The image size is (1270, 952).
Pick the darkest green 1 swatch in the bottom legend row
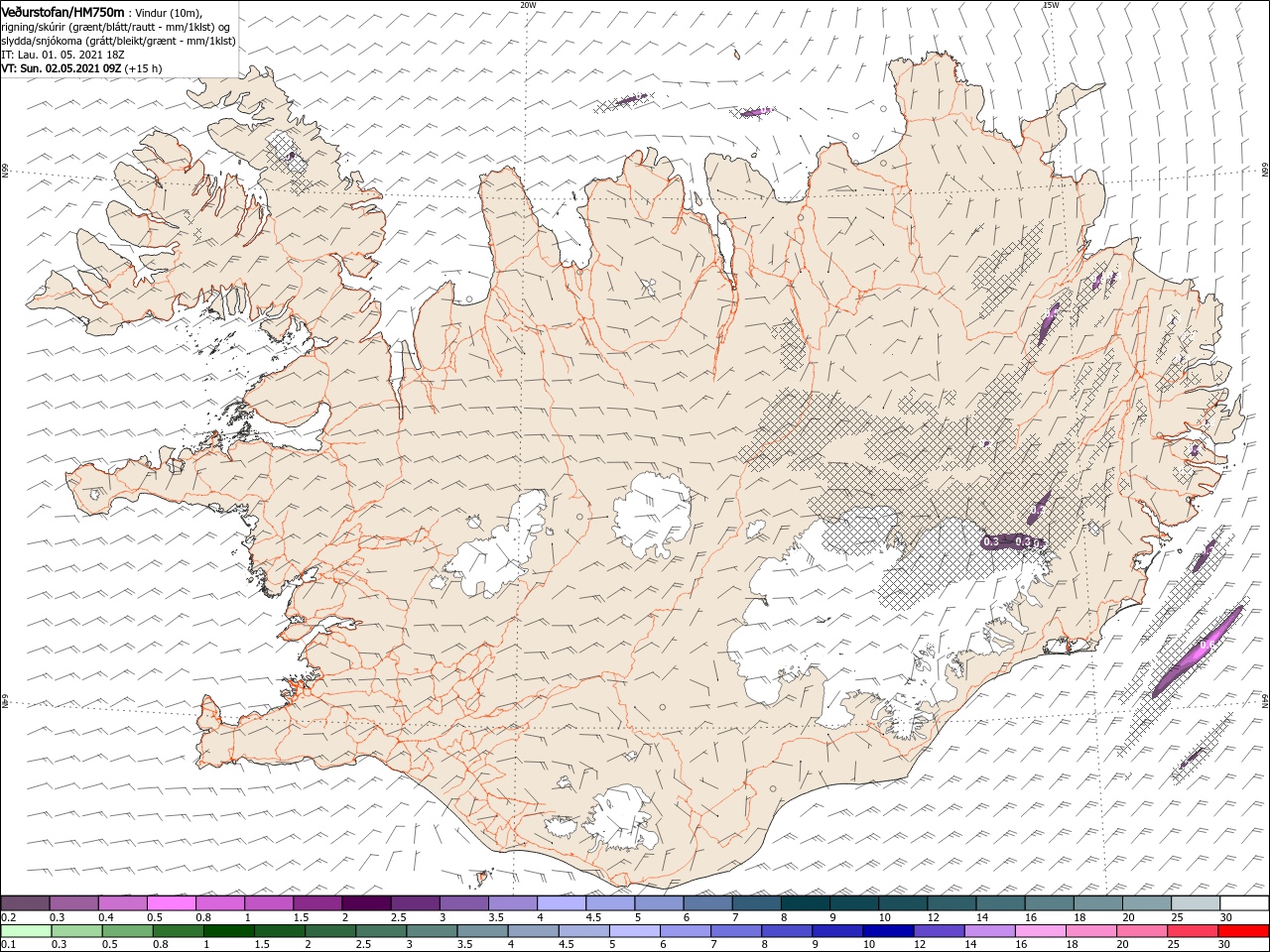[x=229, y=931]
